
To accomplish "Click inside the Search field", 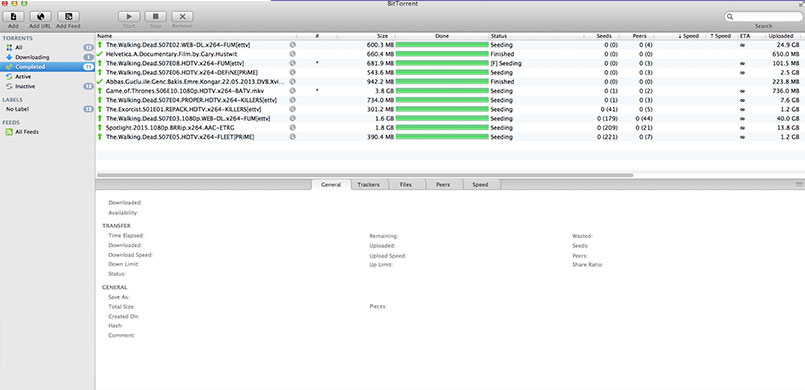I will 763,17.
